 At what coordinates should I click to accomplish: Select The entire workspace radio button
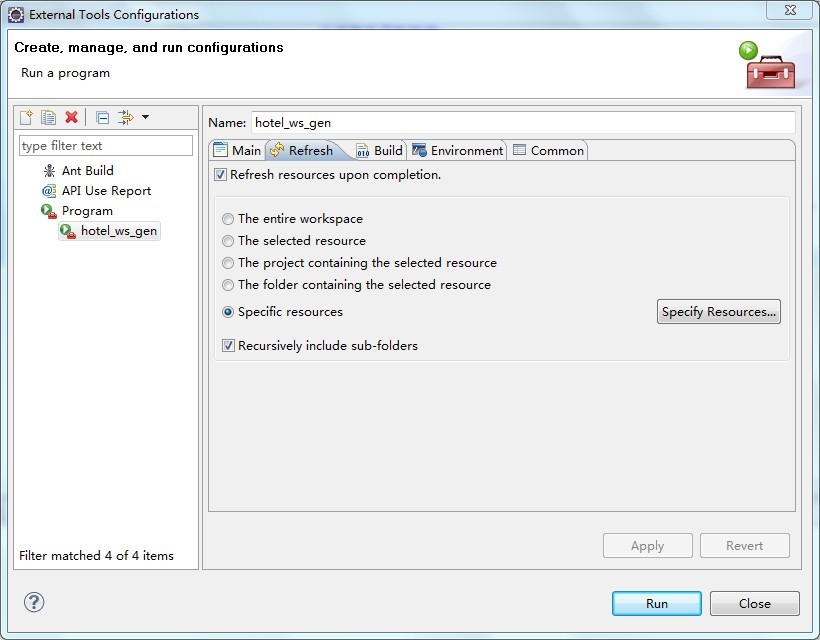(x=228, y=219)
